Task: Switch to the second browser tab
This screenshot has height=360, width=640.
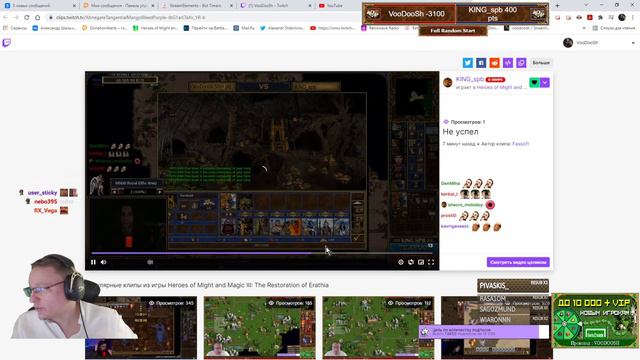Action: pyautogui.click(x=118, y=6)
